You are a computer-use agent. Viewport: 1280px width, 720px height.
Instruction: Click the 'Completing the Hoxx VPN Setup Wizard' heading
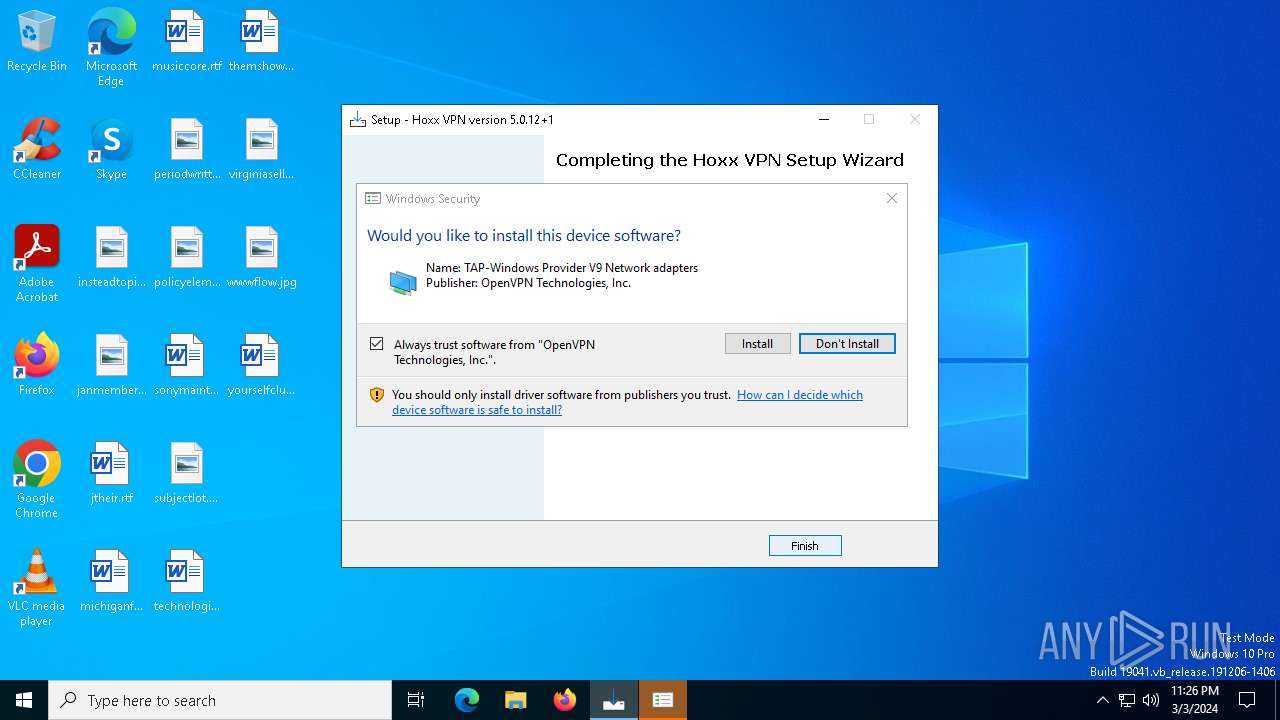tap(730, 160)
